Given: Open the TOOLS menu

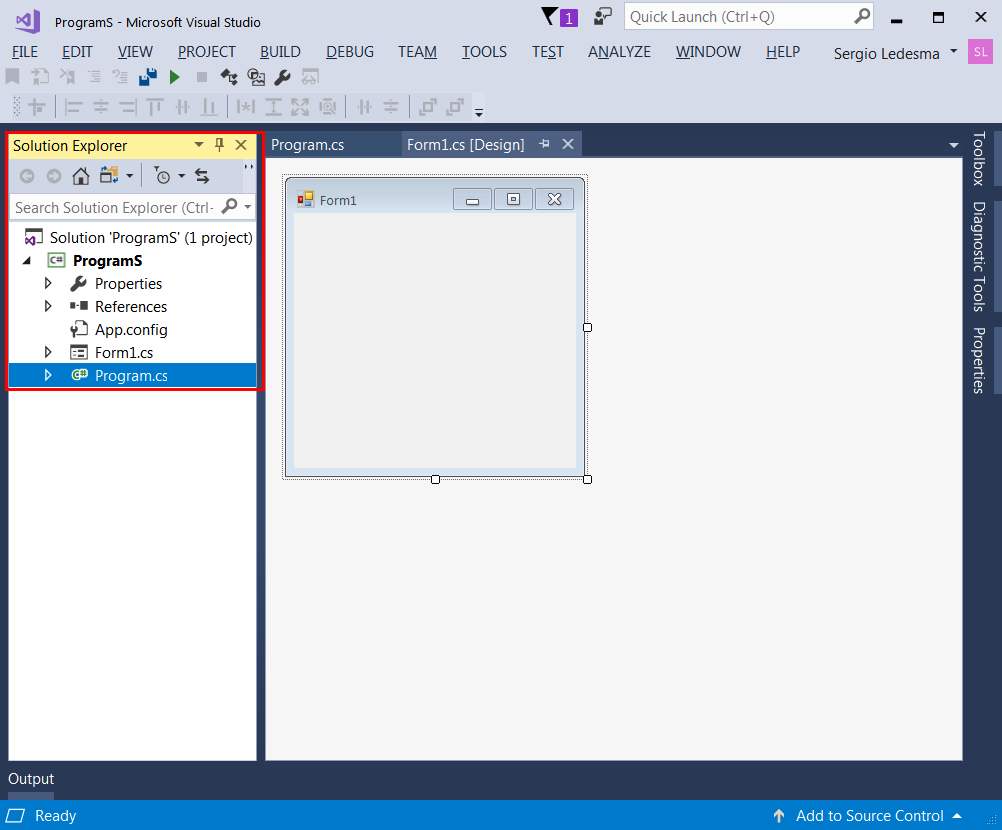Looking at the screenshot, I should coord(484,52).
